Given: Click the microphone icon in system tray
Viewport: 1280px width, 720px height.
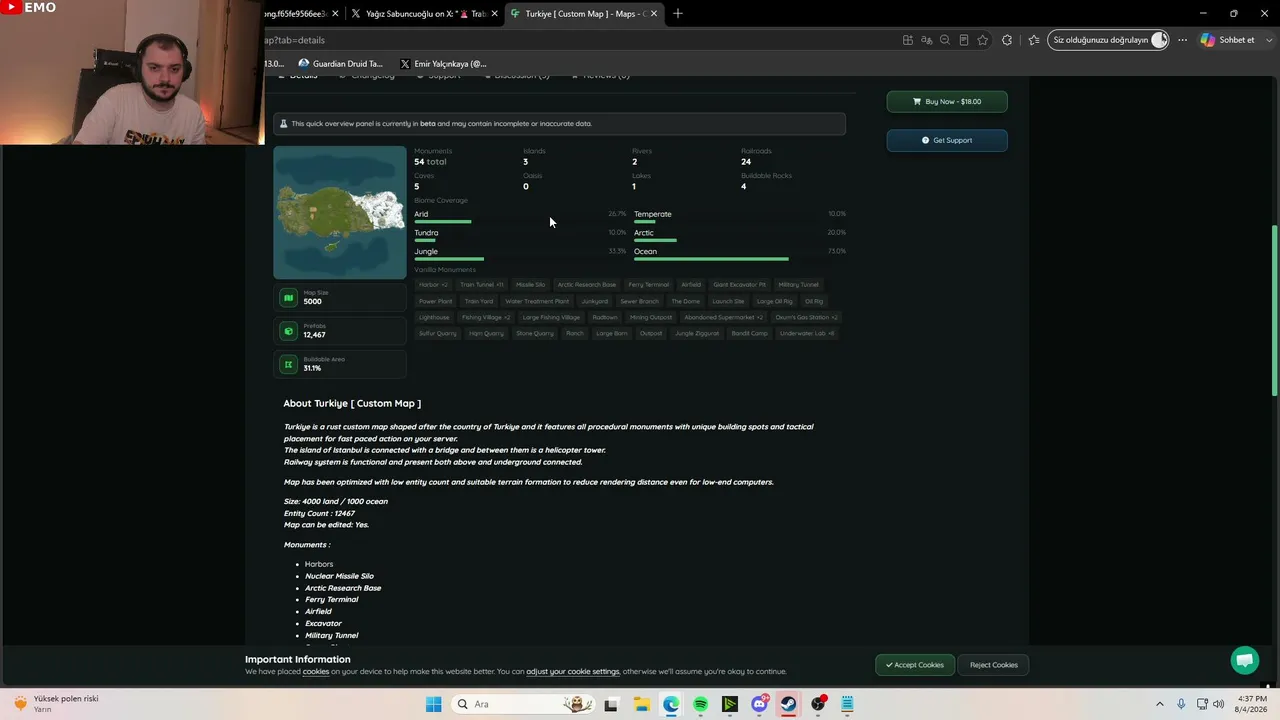Looking at the screenshot, I should click(x=1181, y=704).
